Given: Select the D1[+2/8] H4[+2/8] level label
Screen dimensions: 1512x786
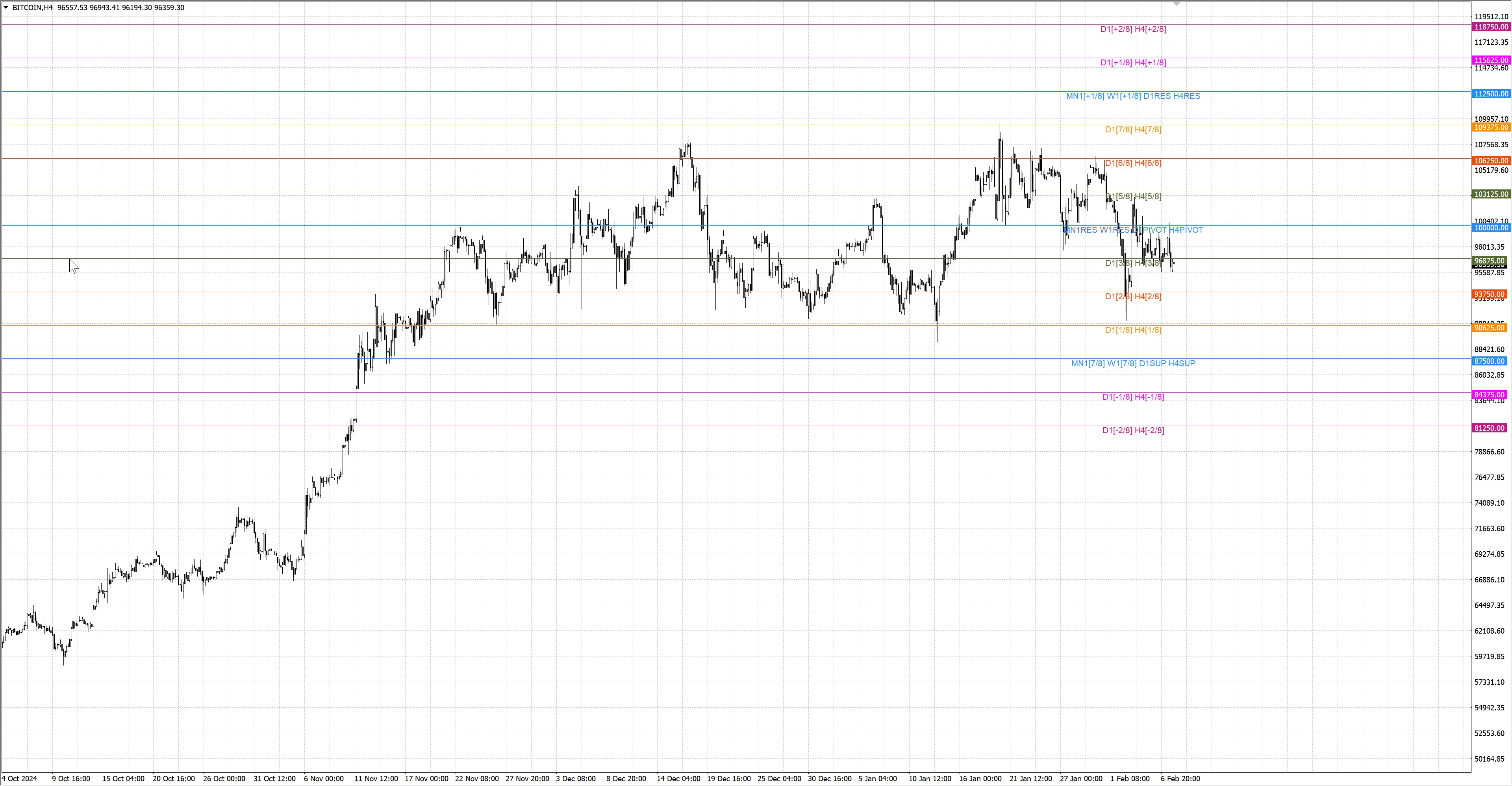Looking at the screenshot, I should pos(1133,30).
